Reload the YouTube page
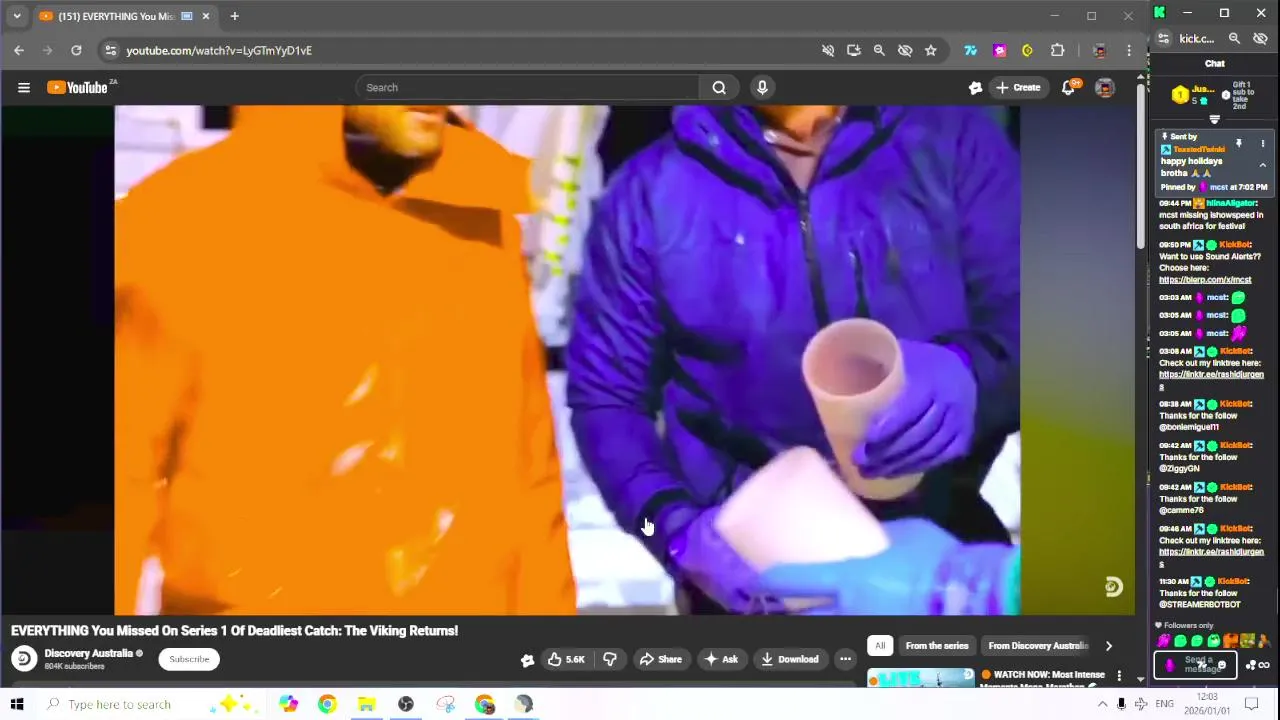This screenshot has height=720, width=1280. [76, 51]
